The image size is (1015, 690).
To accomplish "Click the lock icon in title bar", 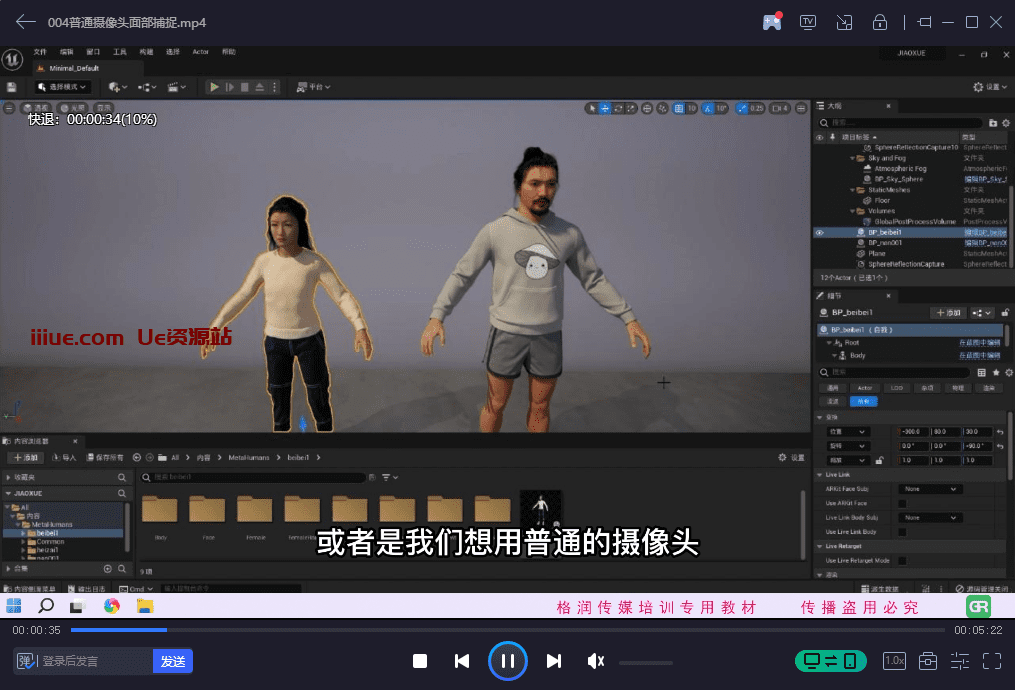I will pos(880,22).
